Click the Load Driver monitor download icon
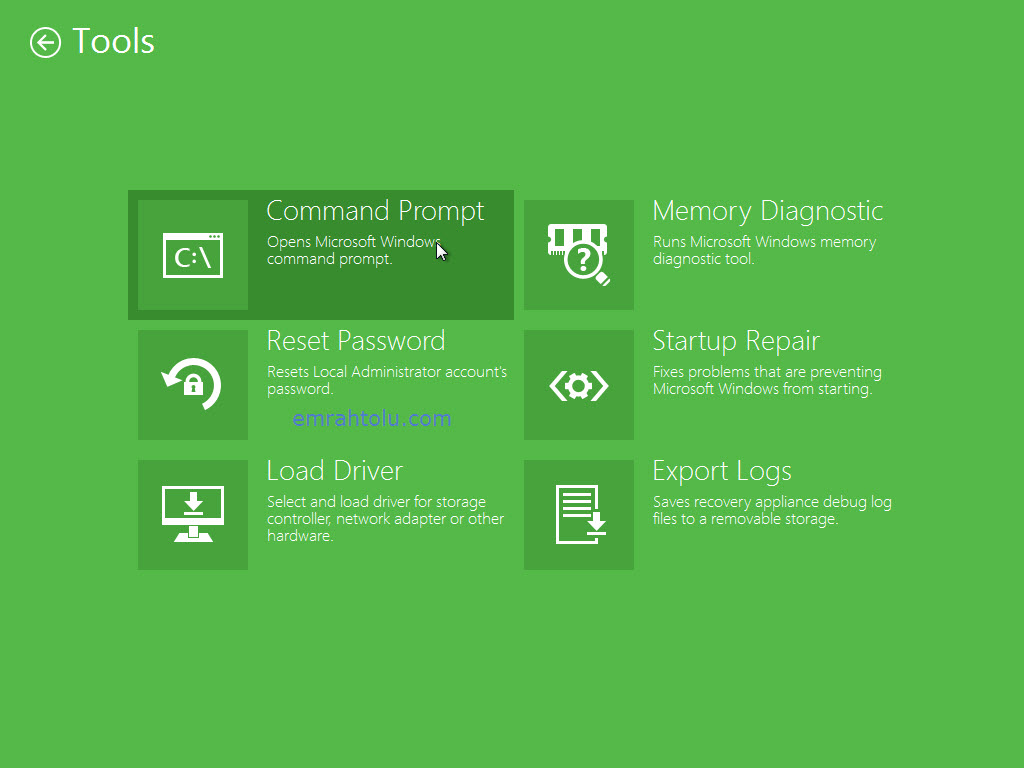The image size is (1024, 768). (x=193, y=515)
